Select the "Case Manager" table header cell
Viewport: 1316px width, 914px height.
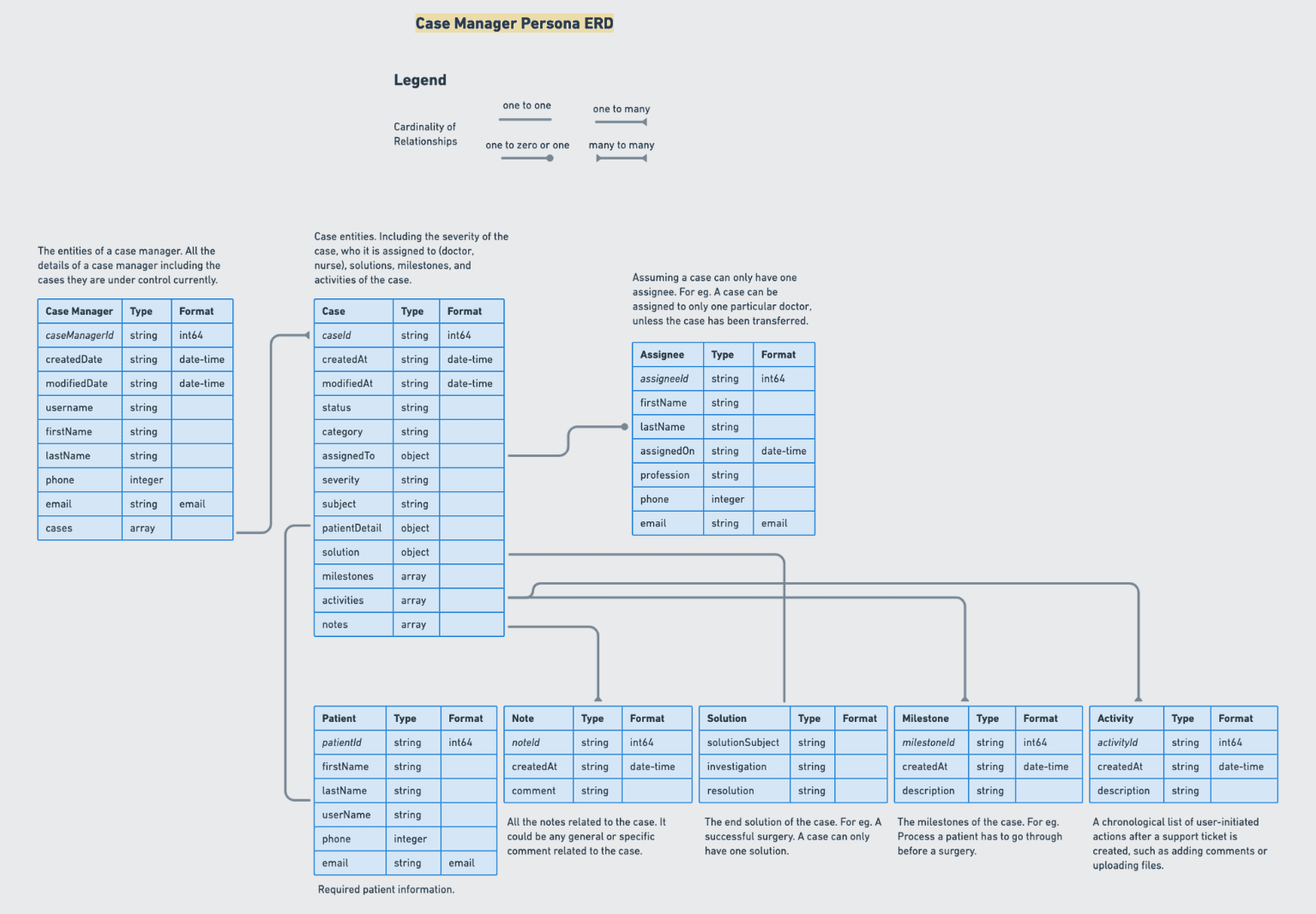click(x=80, y=311)
